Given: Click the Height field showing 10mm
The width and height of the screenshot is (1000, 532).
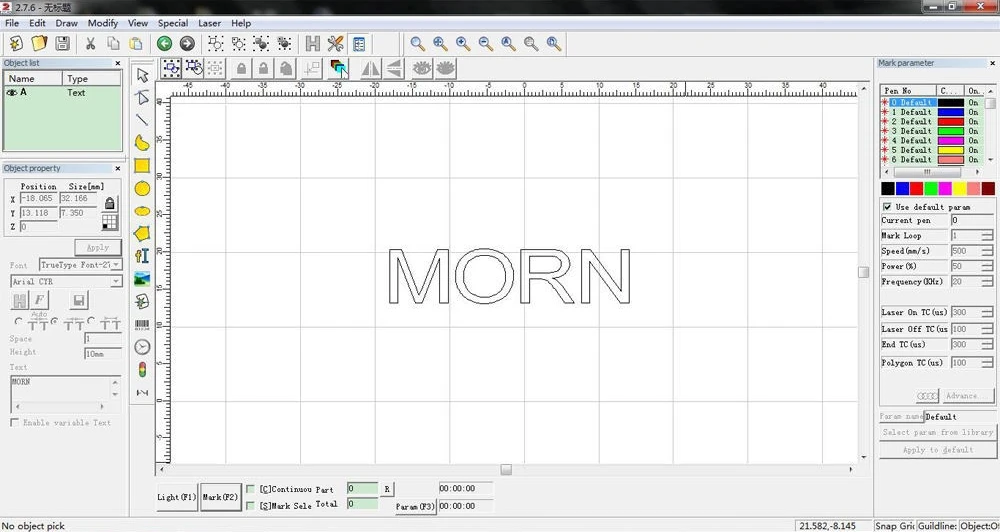Looking at the screenshot, I should click(x=103, y=353).
